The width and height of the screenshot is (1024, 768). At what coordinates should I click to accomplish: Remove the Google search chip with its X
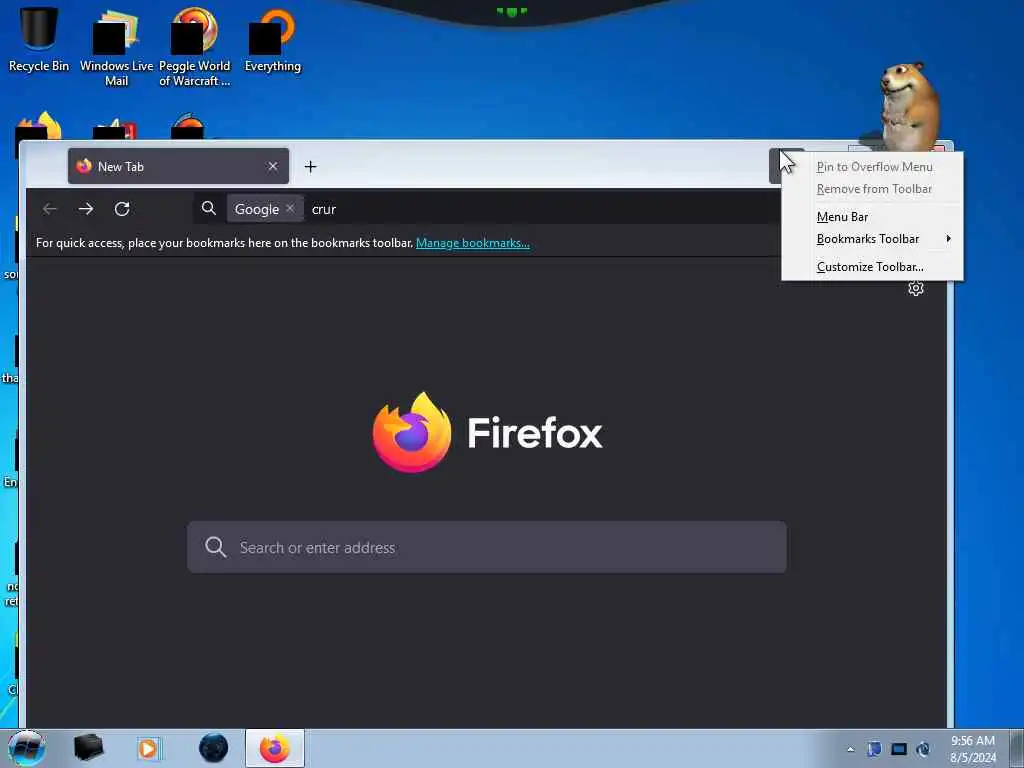[290, 208]
